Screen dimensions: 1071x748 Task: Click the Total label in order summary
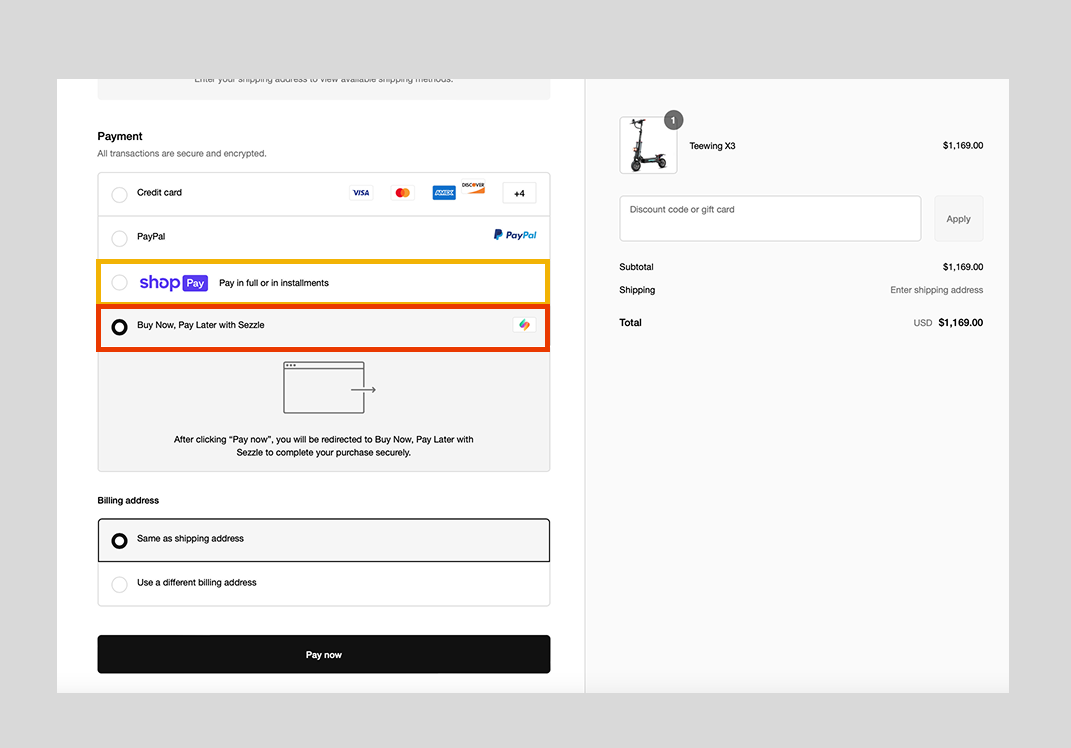point(630,322)
